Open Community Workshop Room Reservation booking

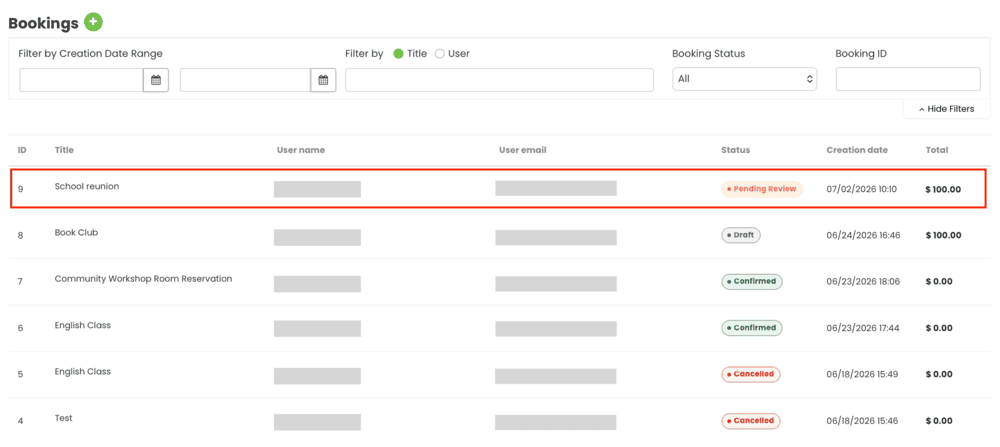(x=143, y=279)
